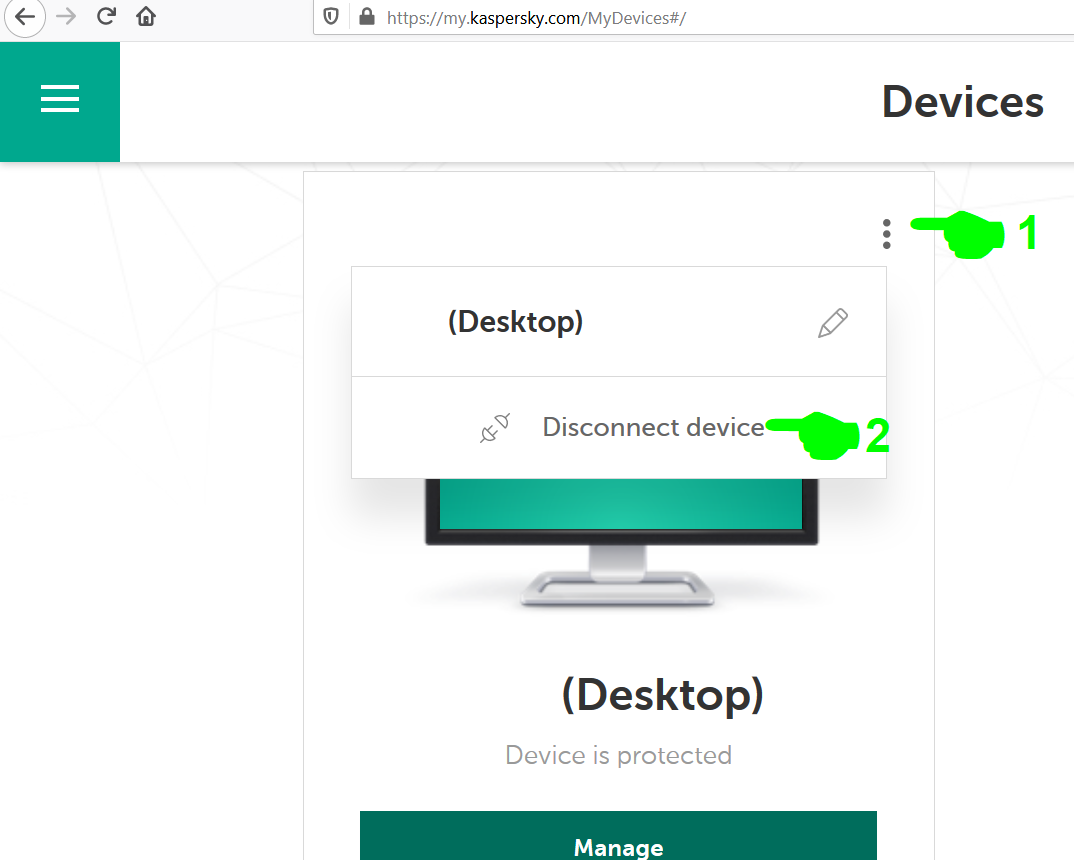Click the desktop monitor image
The image size is (1074, 860).
621,542
